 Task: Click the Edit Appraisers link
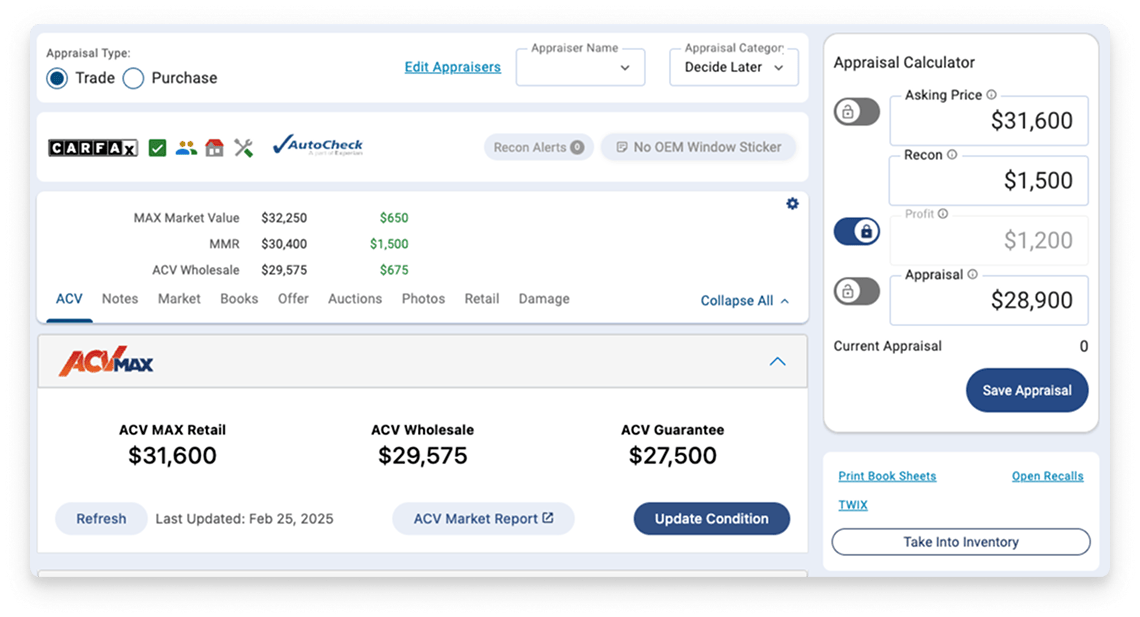click(x=452, y=67)
